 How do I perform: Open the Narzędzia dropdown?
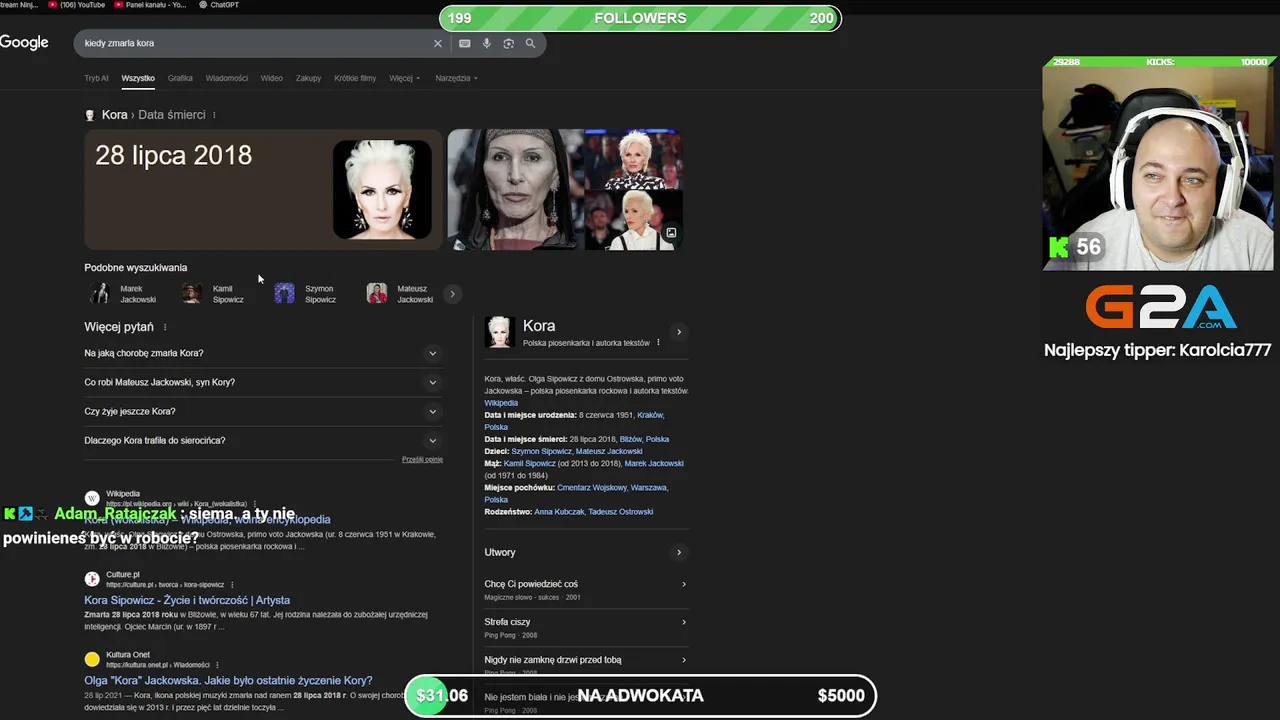[456, 78]
